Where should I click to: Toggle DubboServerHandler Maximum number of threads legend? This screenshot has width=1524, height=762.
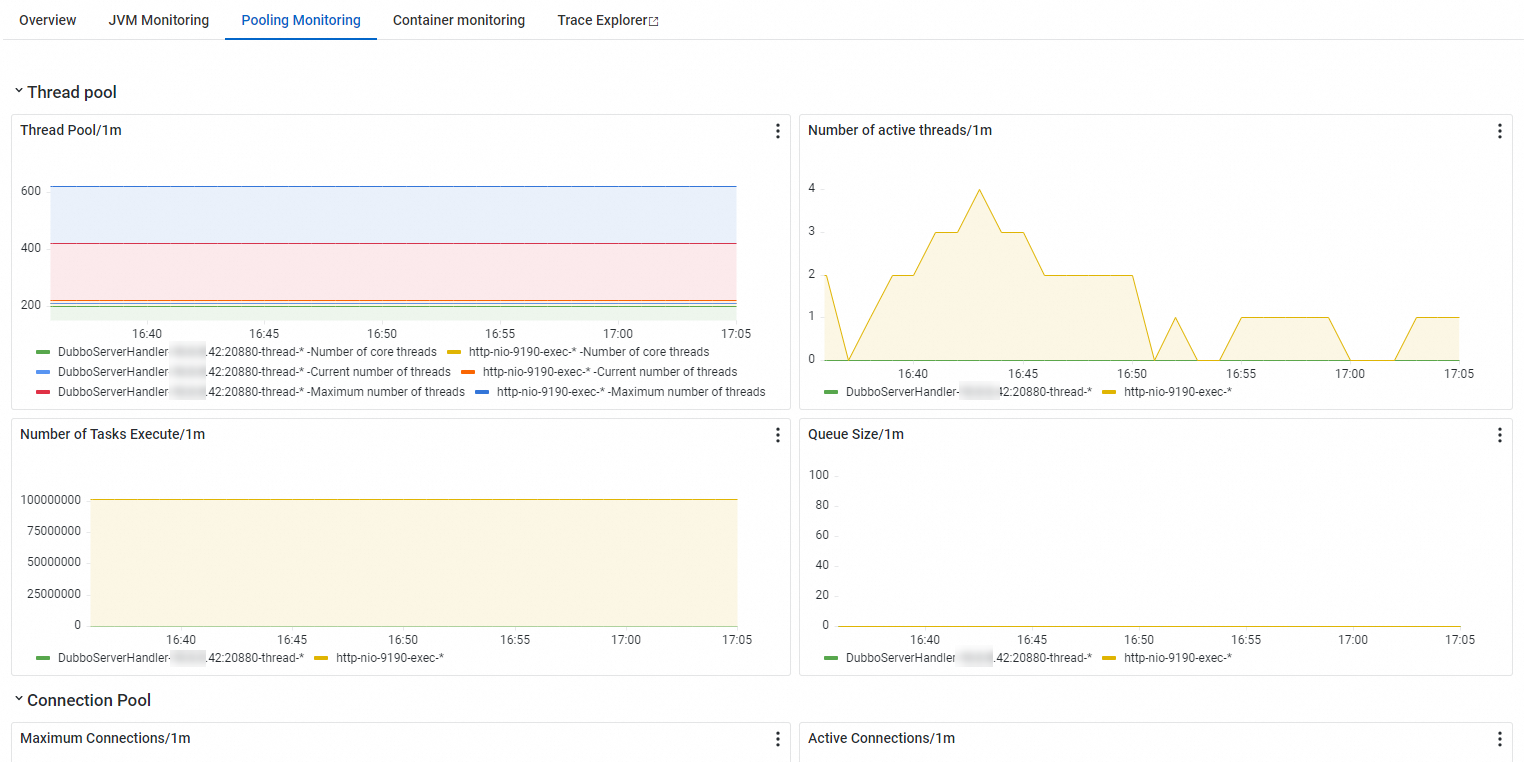(250, 392)
